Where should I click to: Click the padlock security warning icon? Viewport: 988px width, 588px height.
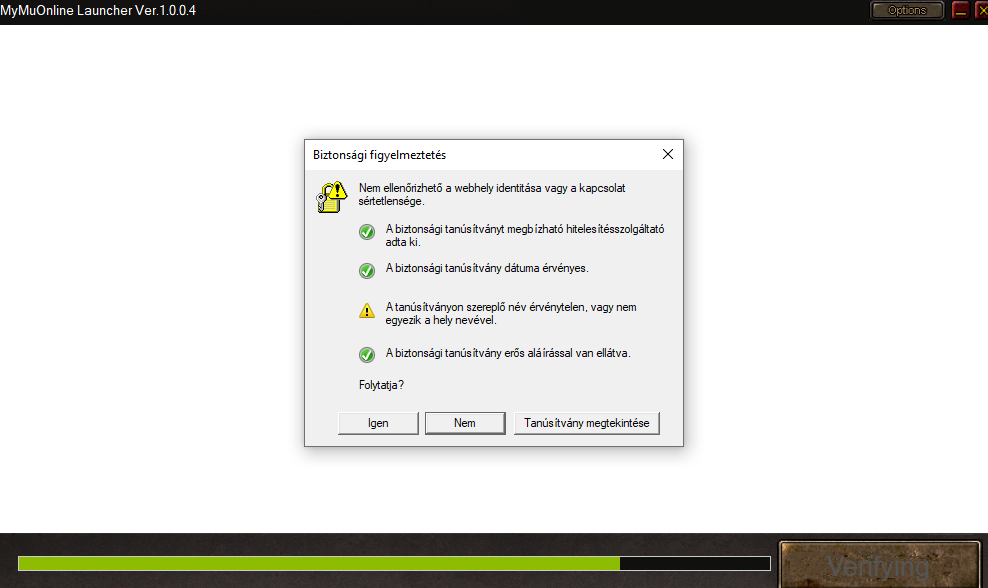point(331,197)
